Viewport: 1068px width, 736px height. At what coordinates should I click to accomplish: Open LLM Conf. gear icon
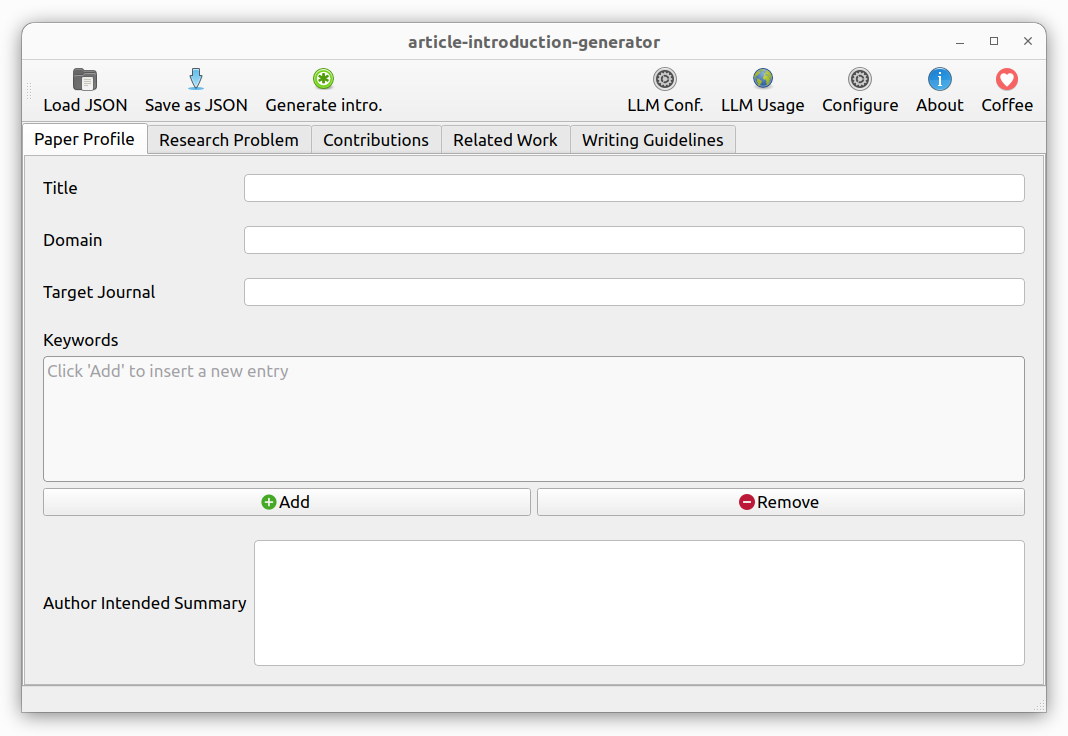click(665, 79)
